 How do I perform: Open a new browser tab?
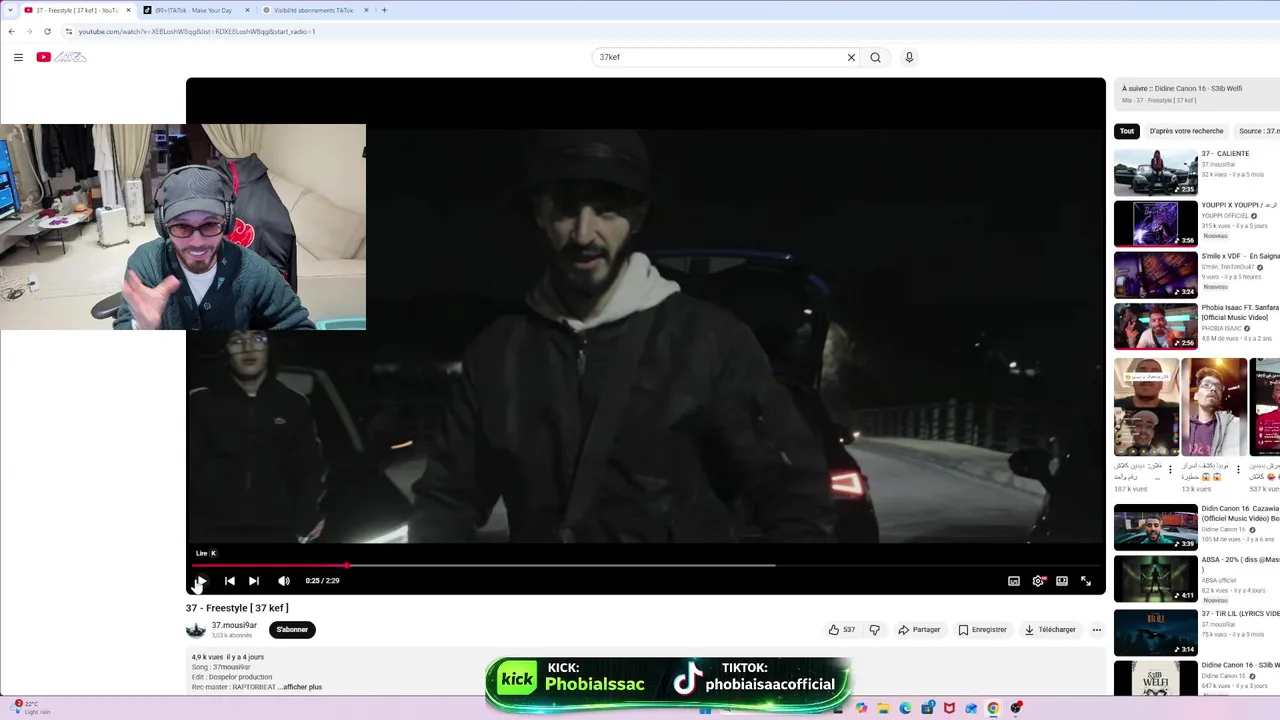384,10
